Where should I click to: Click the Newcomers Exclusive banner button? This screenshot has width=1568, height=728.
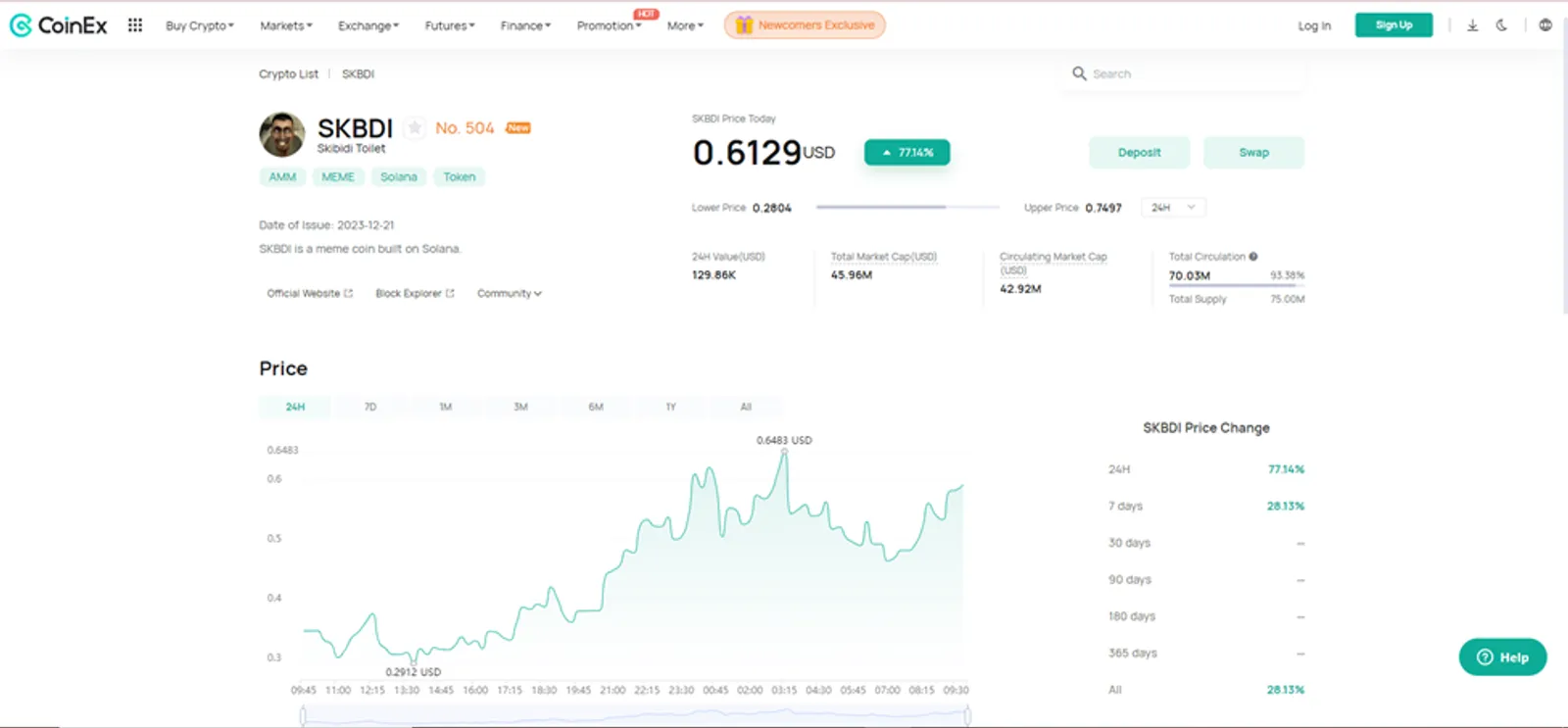(x=805, y=25)
